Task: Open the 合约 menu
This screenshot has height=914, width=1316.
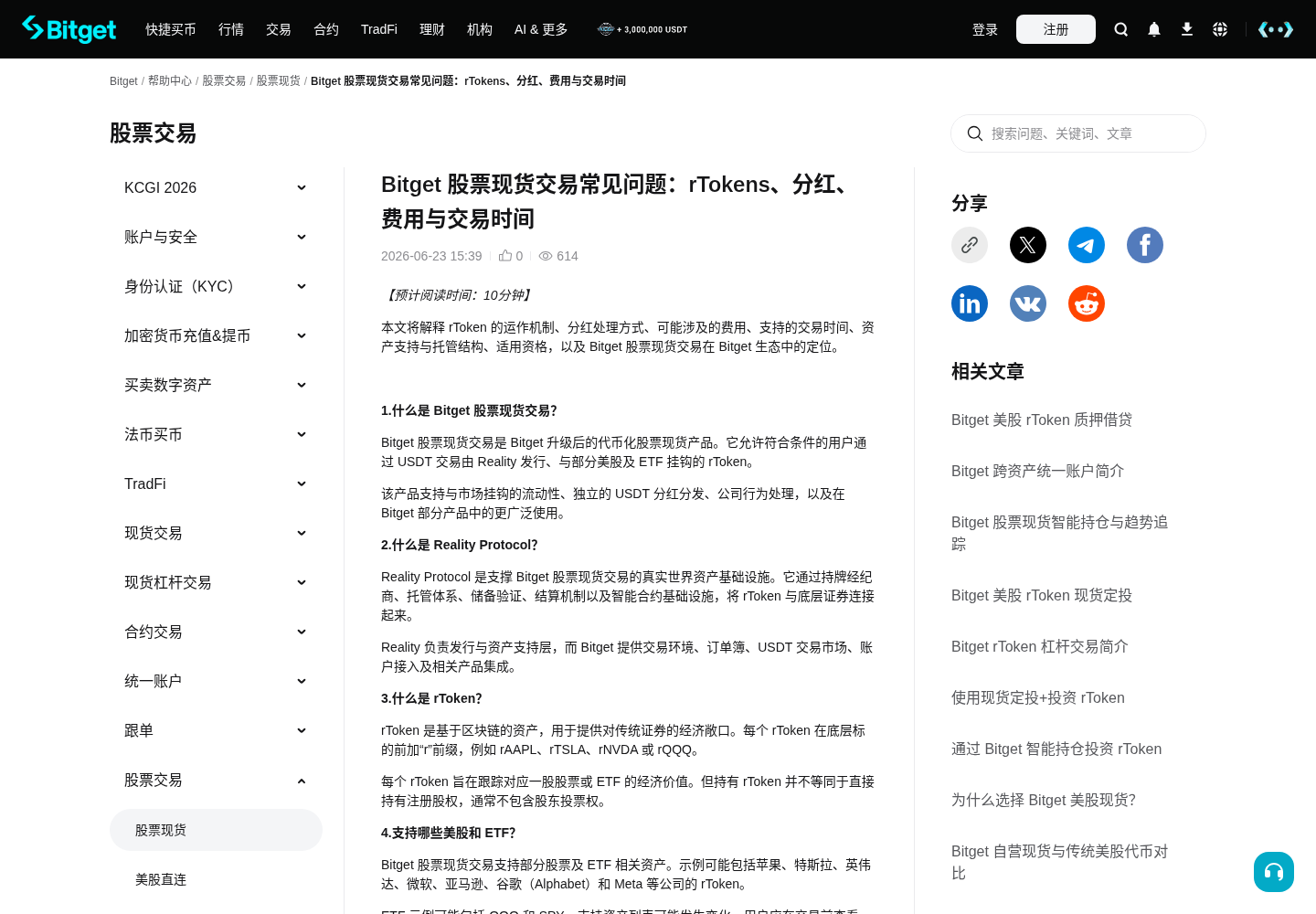Action: coord(326,29)
